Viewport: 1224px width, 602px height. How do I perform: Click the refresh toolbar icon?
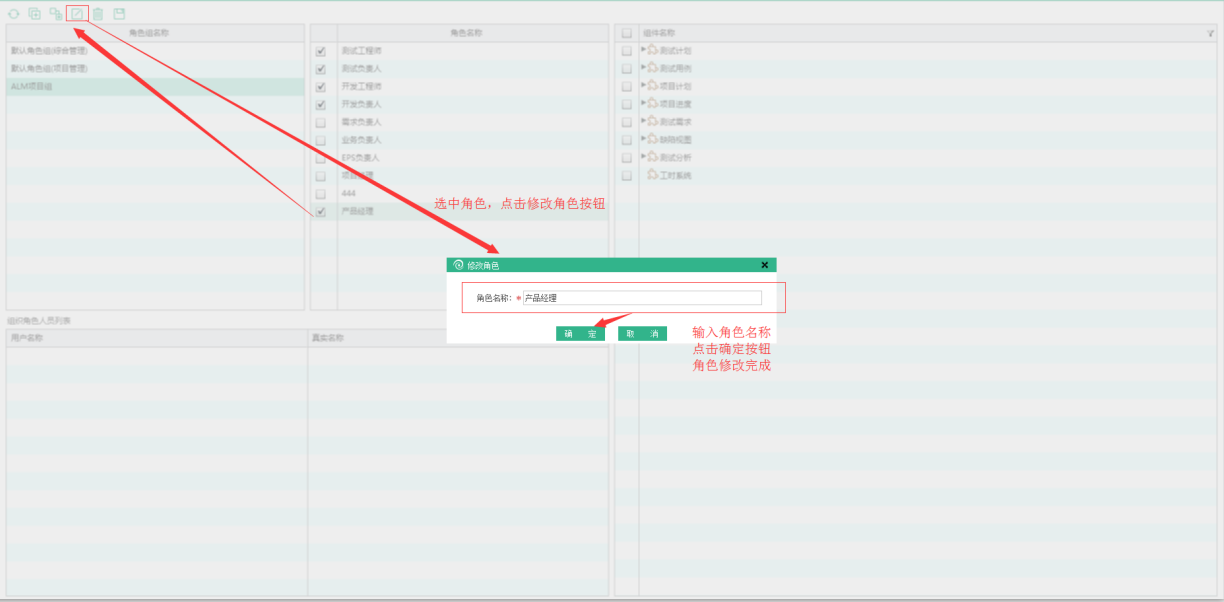[x=14, y=14]
